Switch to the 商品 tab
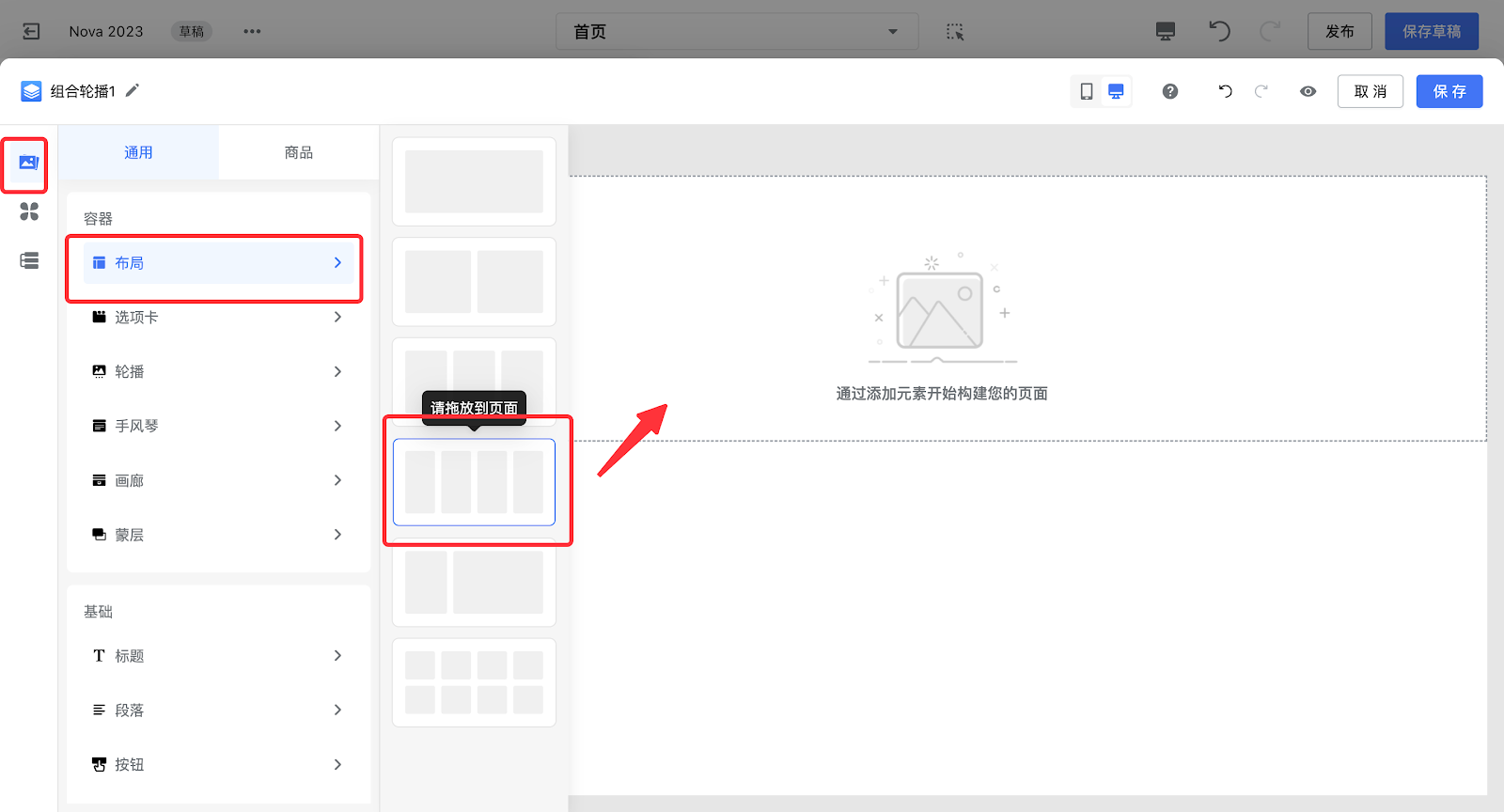1504x812 pixels. click(x=298, y=152)
